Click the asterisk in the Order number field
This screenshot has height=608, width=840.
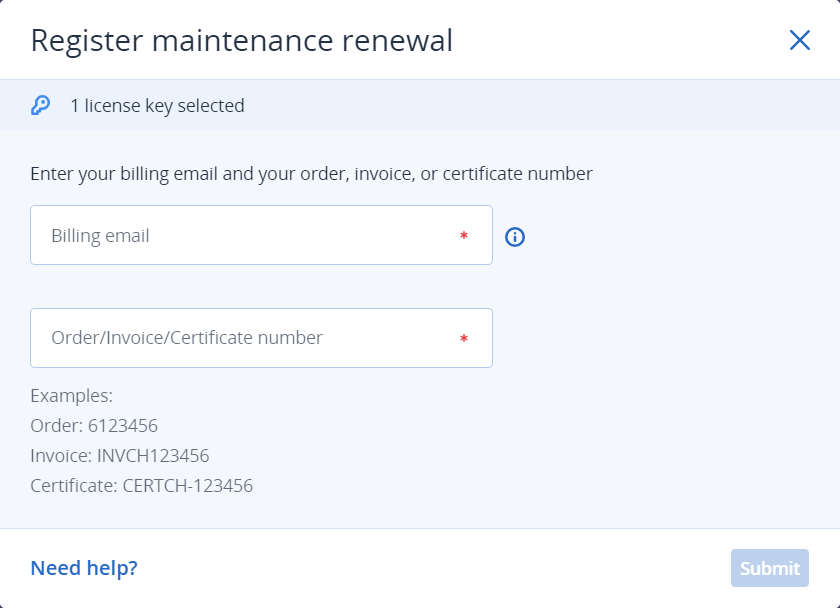click(x=463, y=340)
